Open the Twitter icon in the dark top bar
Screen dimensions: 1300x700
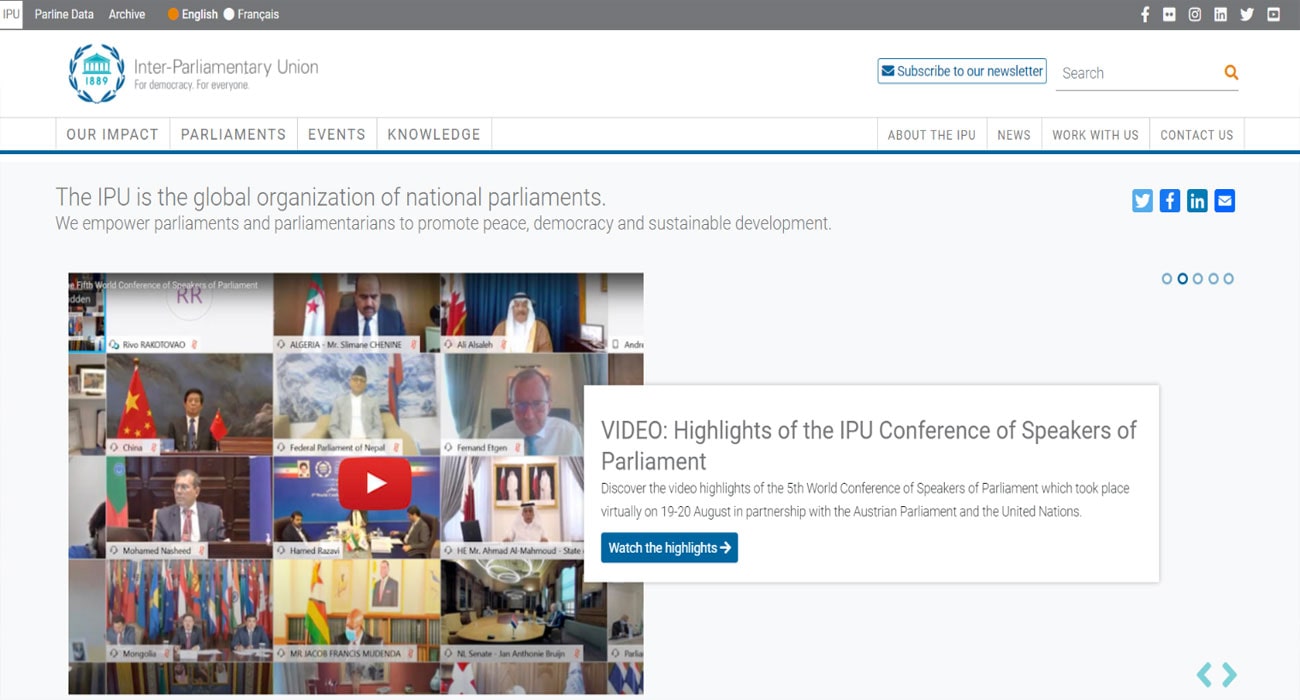coord(1246,14)
